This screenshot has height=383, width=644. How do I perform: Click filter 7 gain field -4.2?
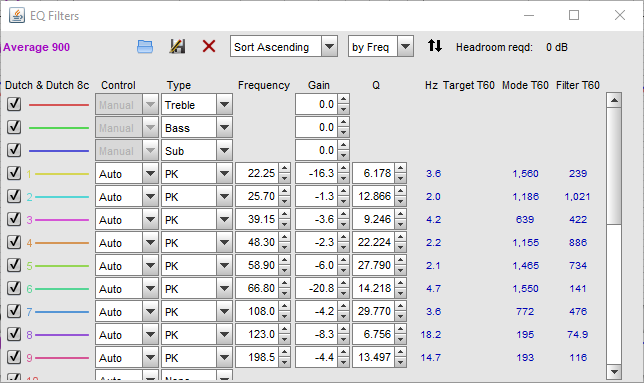(317, 311)
